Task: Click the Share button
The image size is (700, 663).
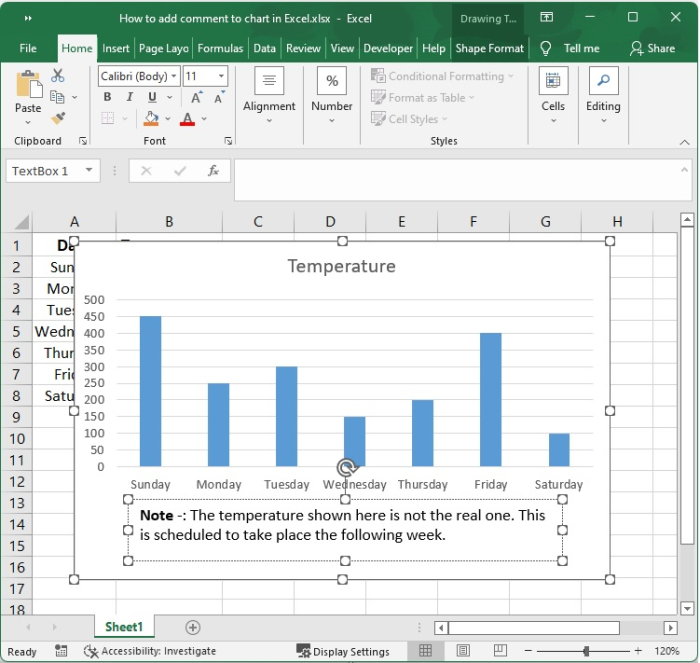Action: click(652, 48)
